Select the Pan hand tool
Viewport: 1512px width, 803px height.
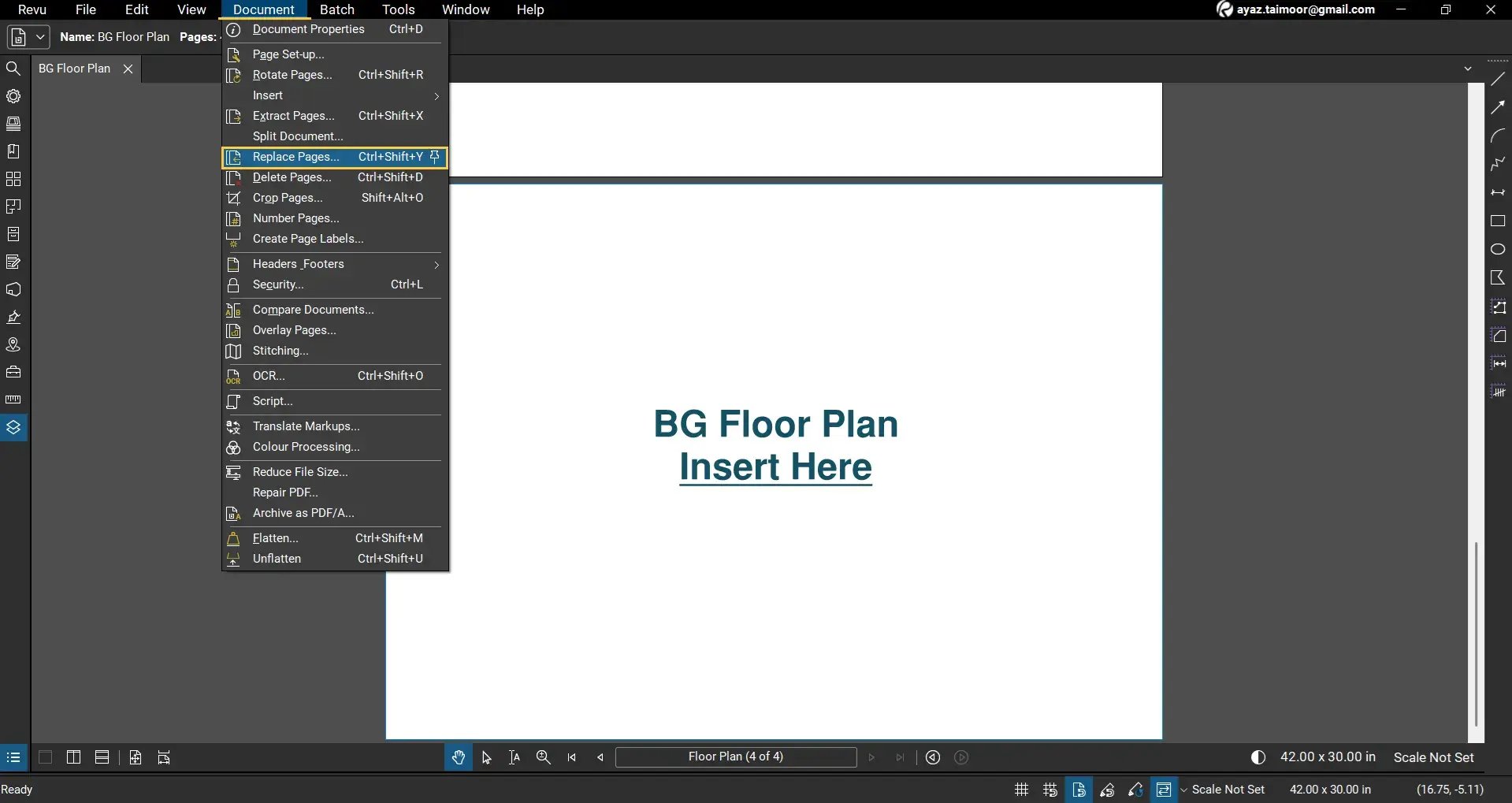[458, 757]
